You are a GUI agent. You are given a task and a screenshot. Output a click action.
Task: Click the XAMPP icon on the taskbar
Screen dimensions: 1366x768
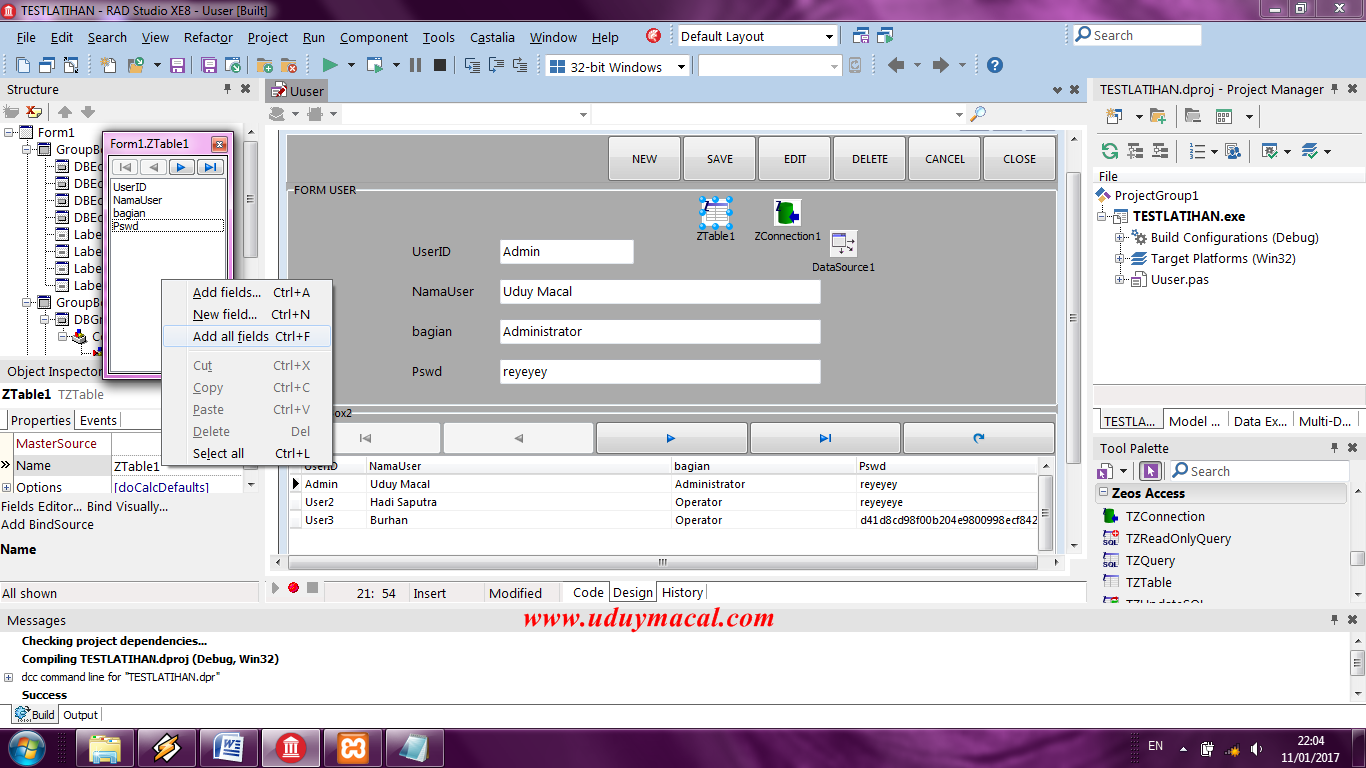pos(353,748)
